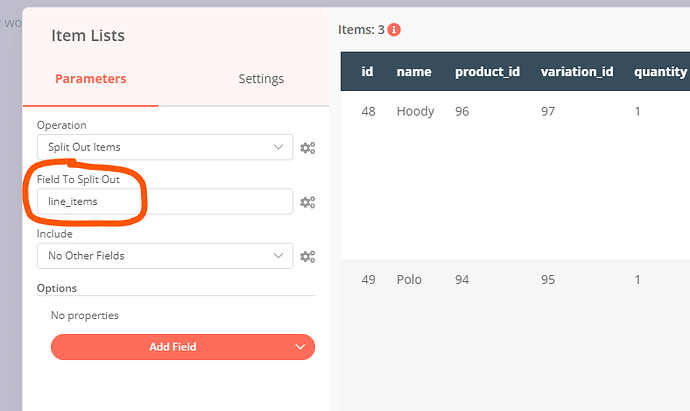Select the product_id cell 94
This screenshot has height=411, width=690.
pyautogui.click(x=462, y=279)
